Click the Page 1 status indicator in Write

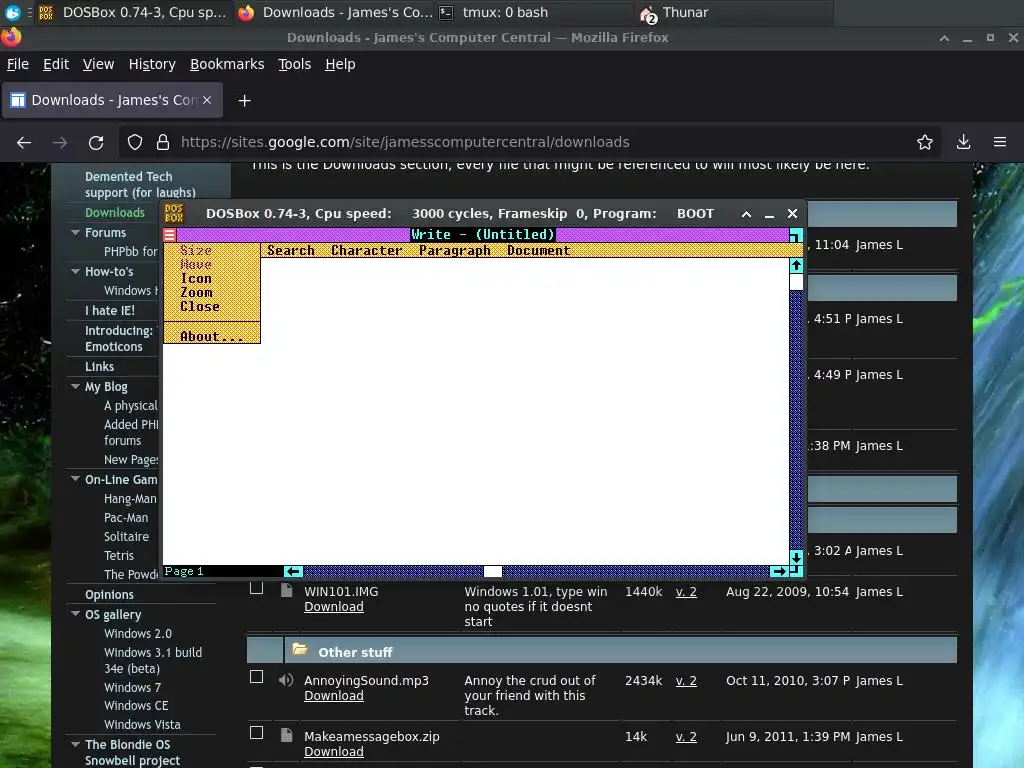(184, 571)
